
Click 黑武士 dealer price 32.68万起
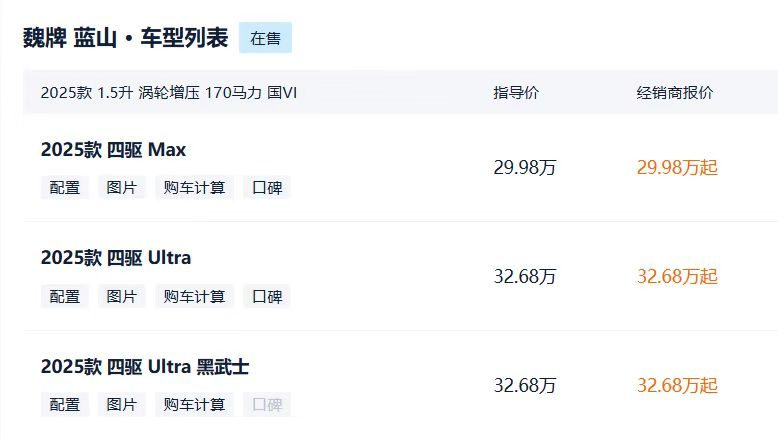pos(677,385)
